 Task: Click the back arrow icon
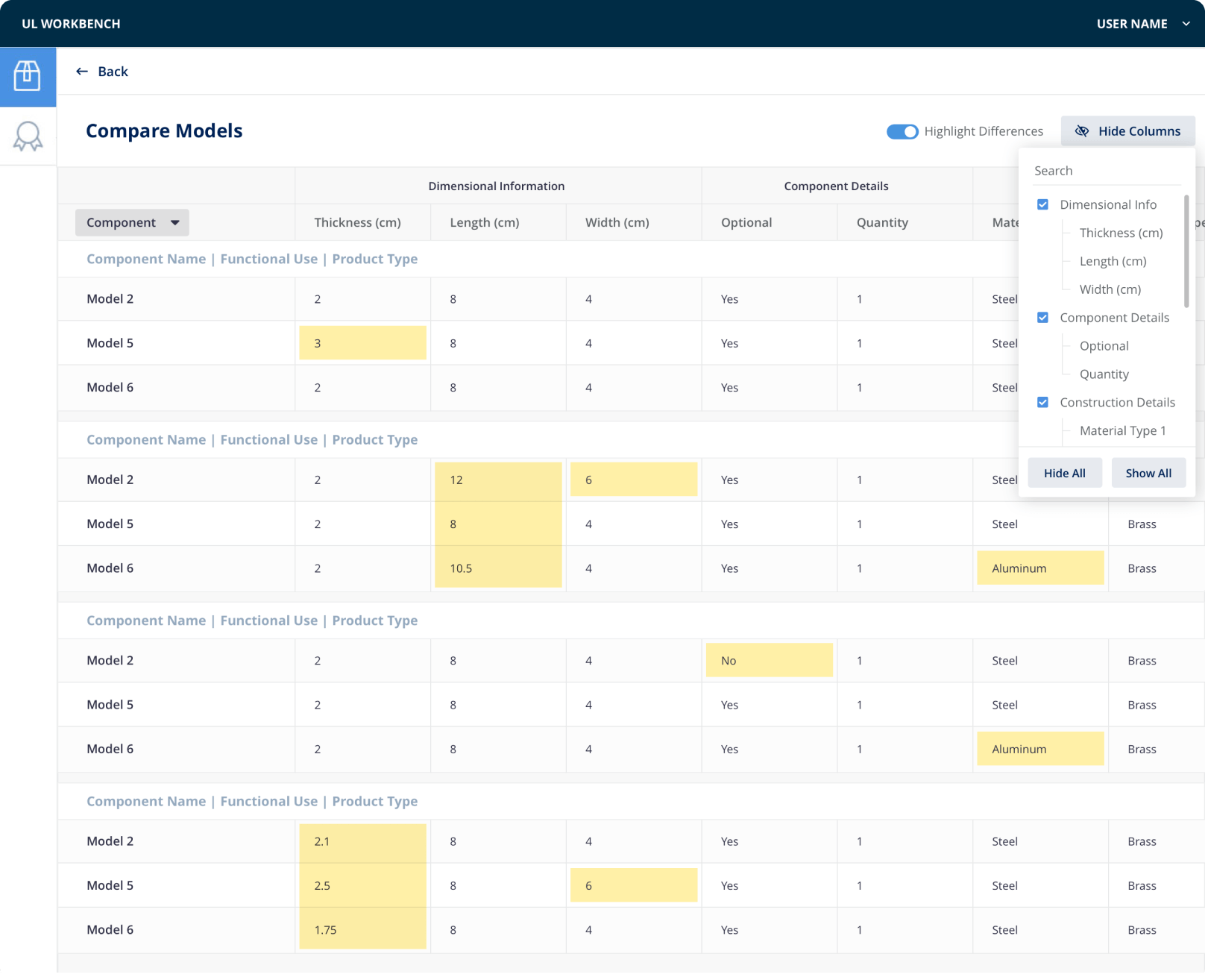click(82, 72)
